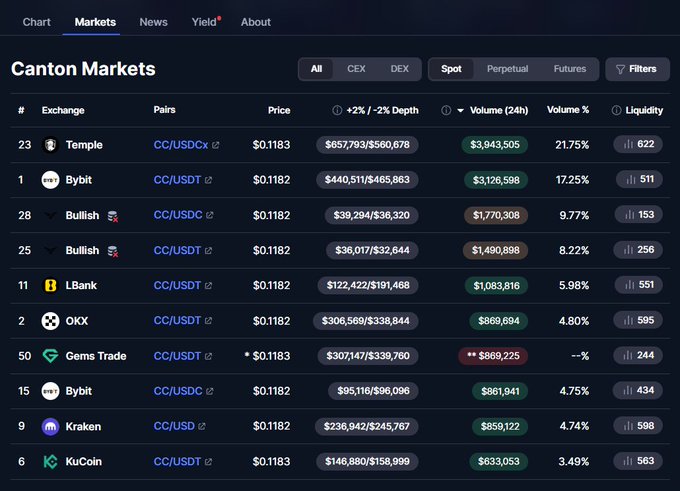Image resolution: width=680 pixels, height=491 pixels.
Task: Click the Bullish logo in CC/USDT row
Action: coord(50,250)
